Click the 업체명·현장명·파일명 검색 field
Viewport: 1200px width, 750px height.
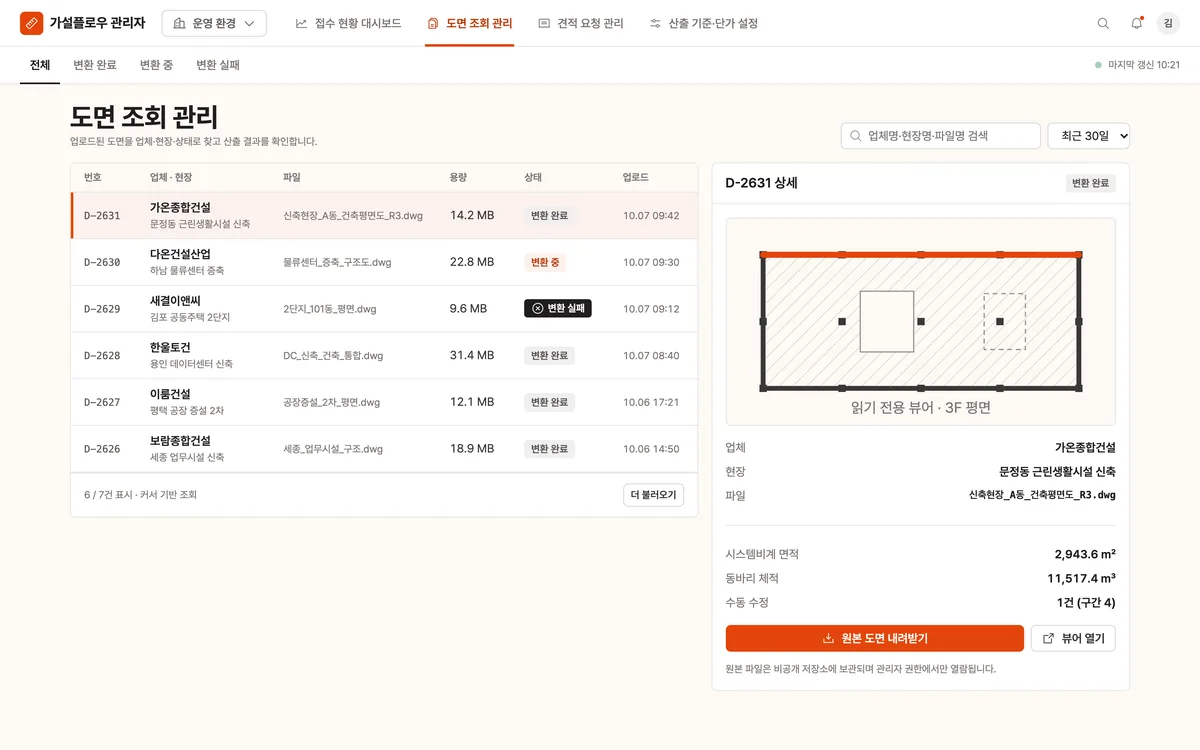tap(940, 136)
